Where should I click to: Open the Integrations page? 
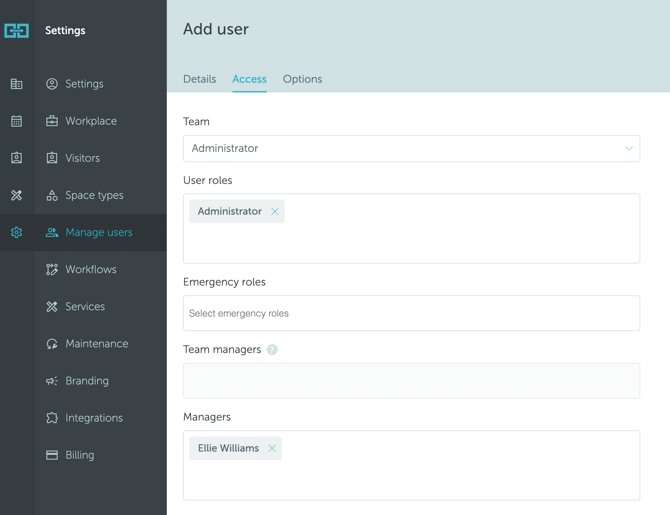(94, 418)
